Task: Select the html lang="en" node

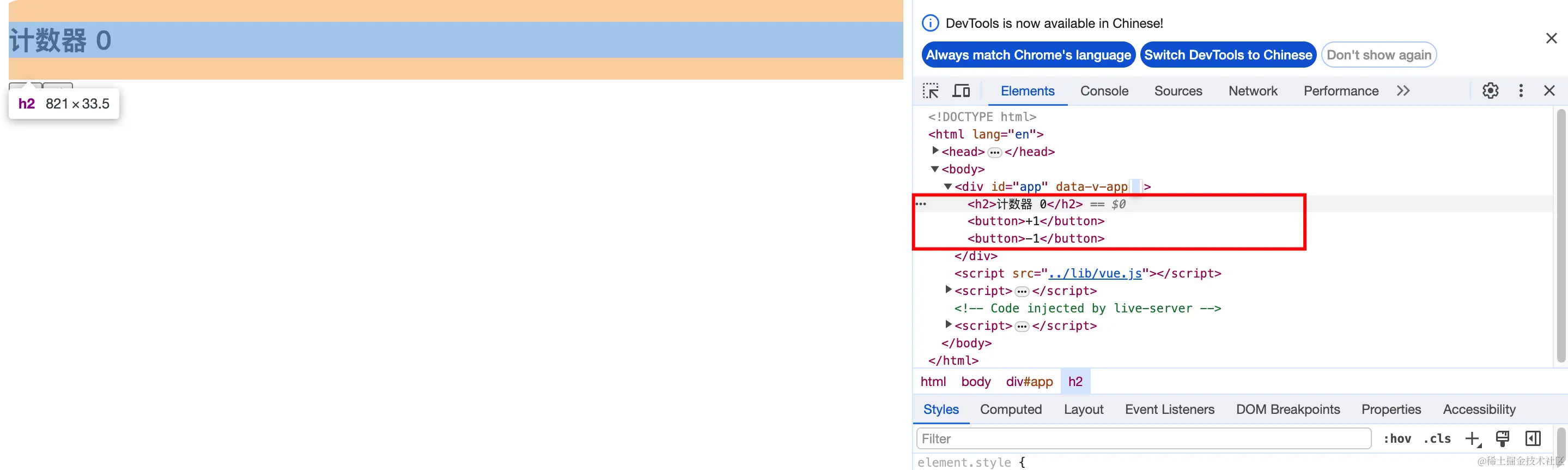Action: point(986,134)
